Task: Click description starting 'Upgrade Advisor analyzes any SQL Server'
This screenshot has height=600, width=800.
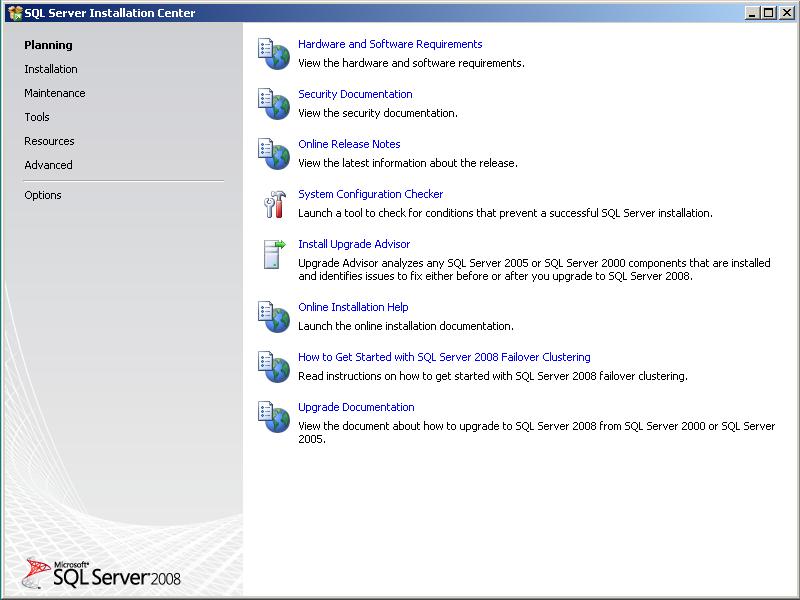Action: [x=534, y=269]
